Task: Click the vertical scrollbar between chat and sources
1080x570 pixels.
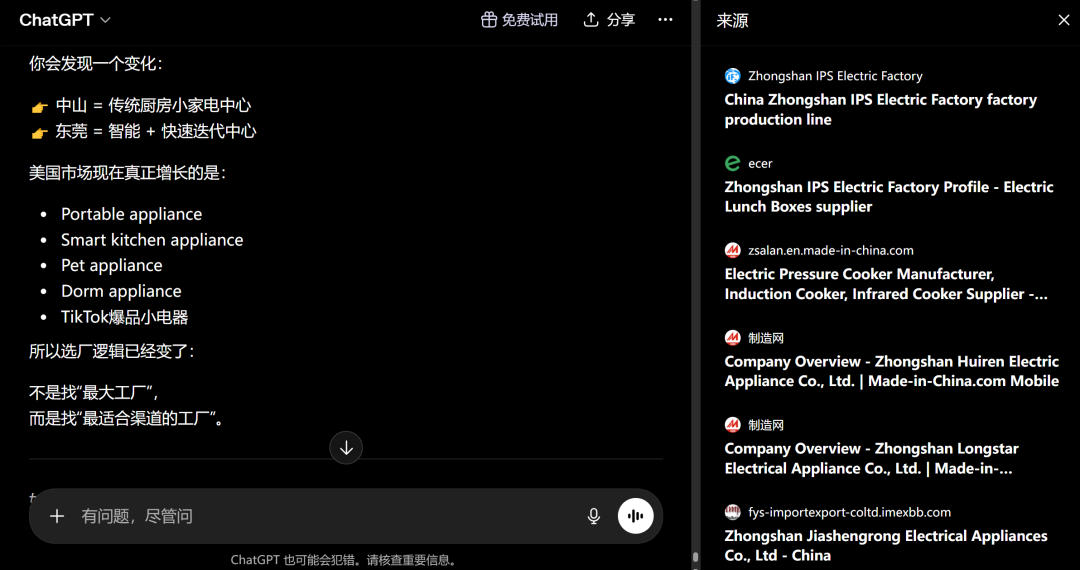Action: click(696, 557)
